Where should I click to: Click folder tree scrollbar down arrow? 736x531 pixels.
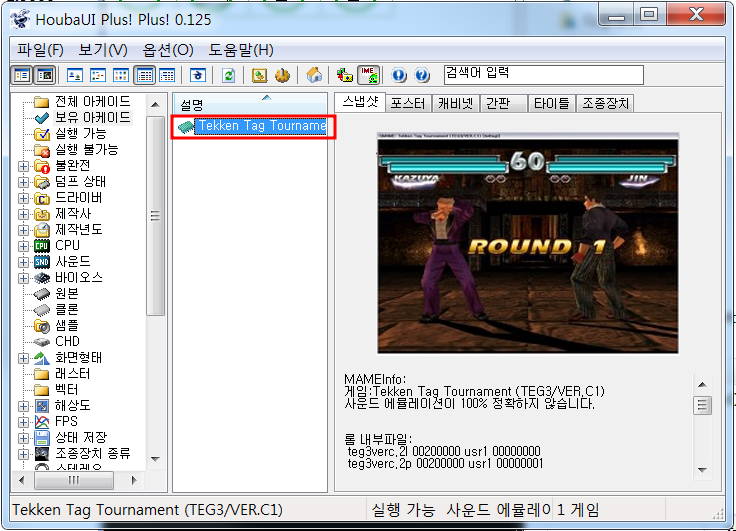point(155,459)
